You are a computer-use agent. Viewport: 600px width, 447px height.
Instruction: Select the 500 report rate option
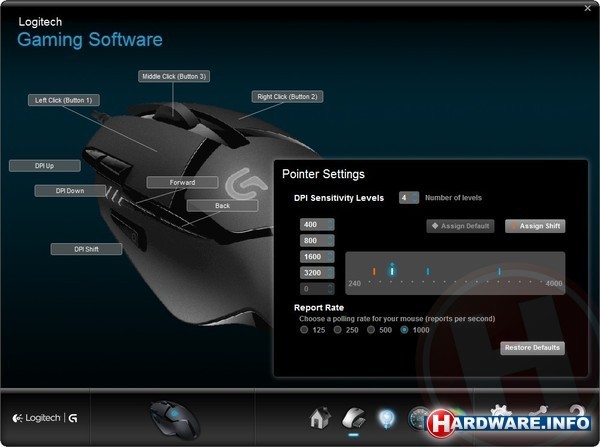click(370, 330)
